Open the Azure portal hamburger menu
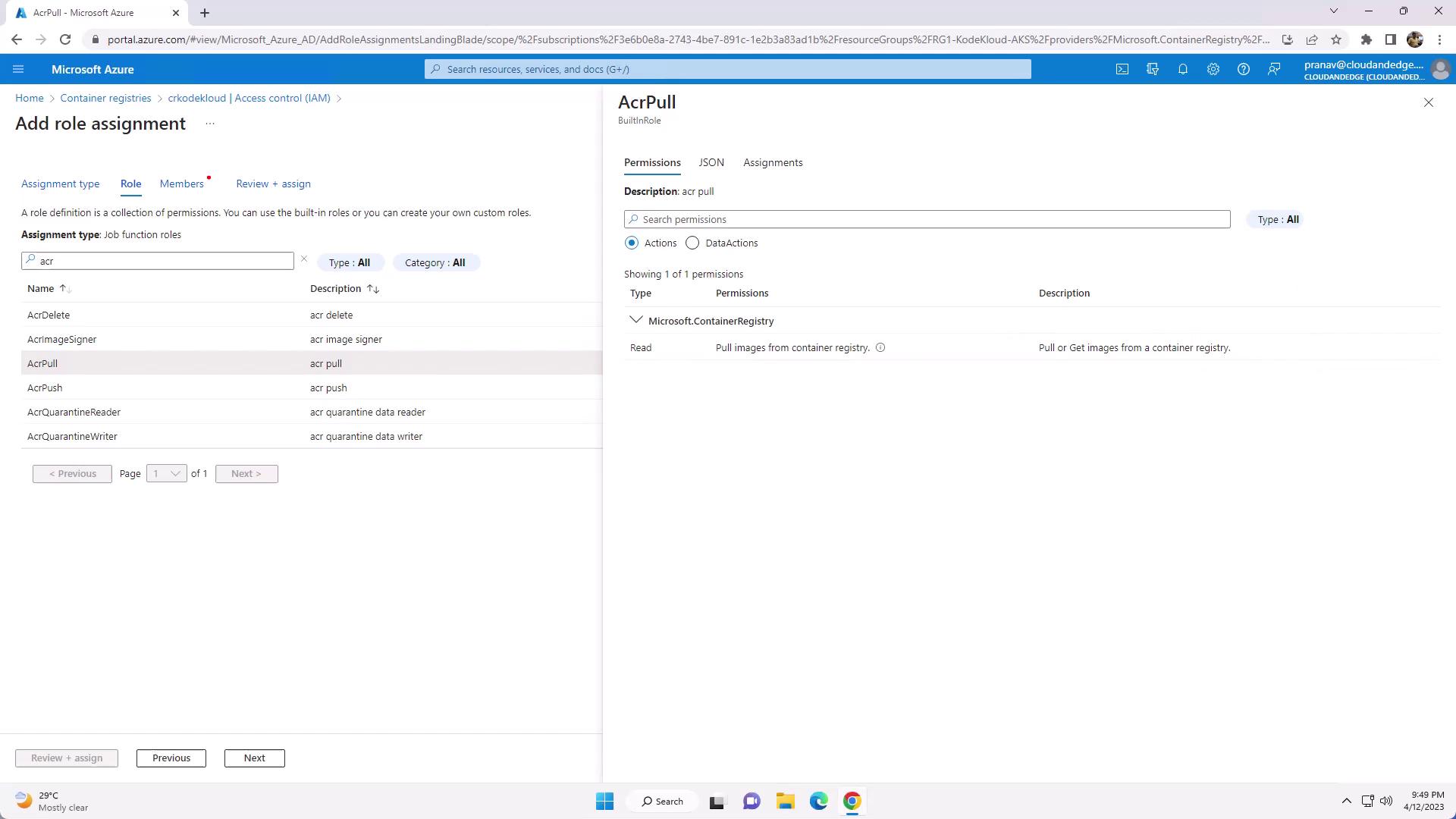The image size is (1456, 819). point(18,69)
